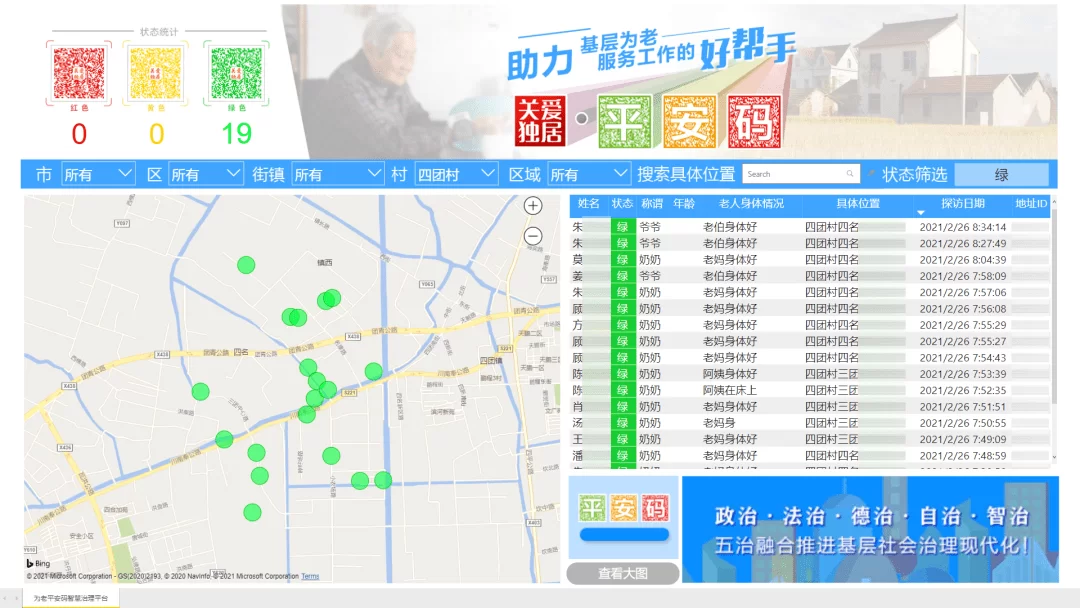Select the red status QR code icon
Viewport: 1080px width, 608px height.
pyautogui.click(x=79, y=74)
